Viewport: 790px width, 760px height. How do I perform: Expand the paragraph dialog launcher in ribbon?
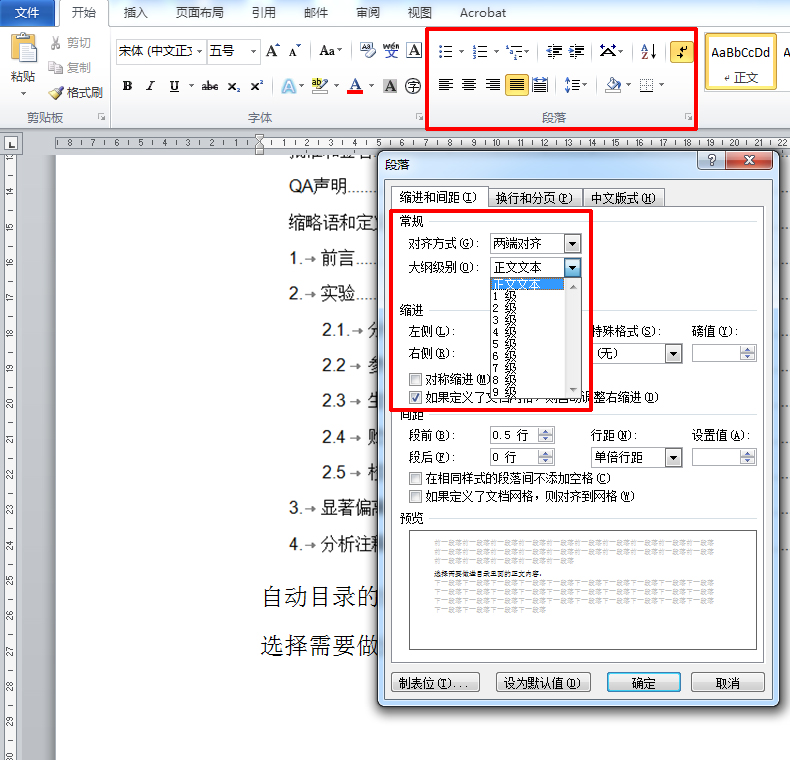[x=688, y=117]
